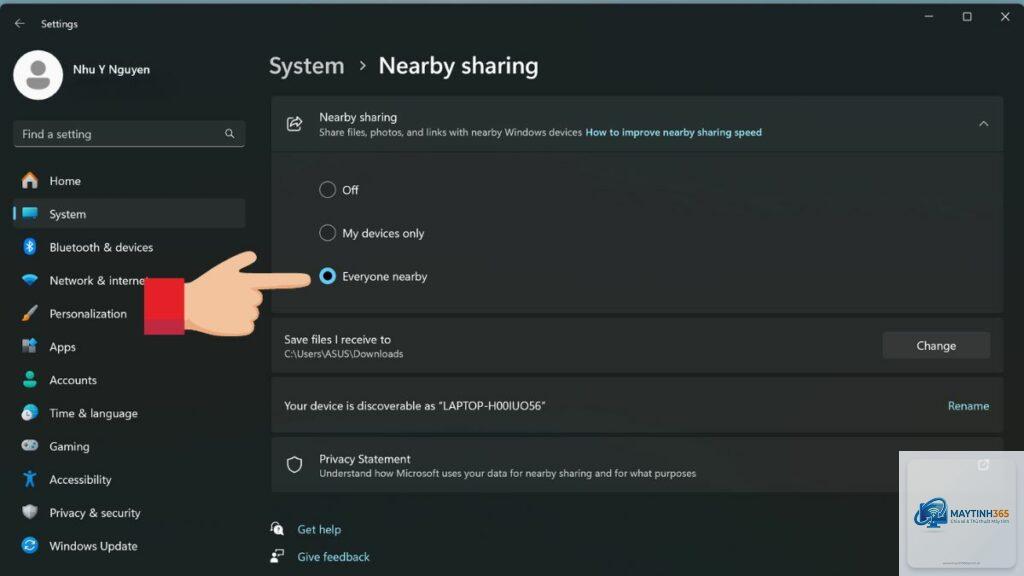Open Home settings page
1024x576 pixels.
pyautogui.click(x=129, y=181)
